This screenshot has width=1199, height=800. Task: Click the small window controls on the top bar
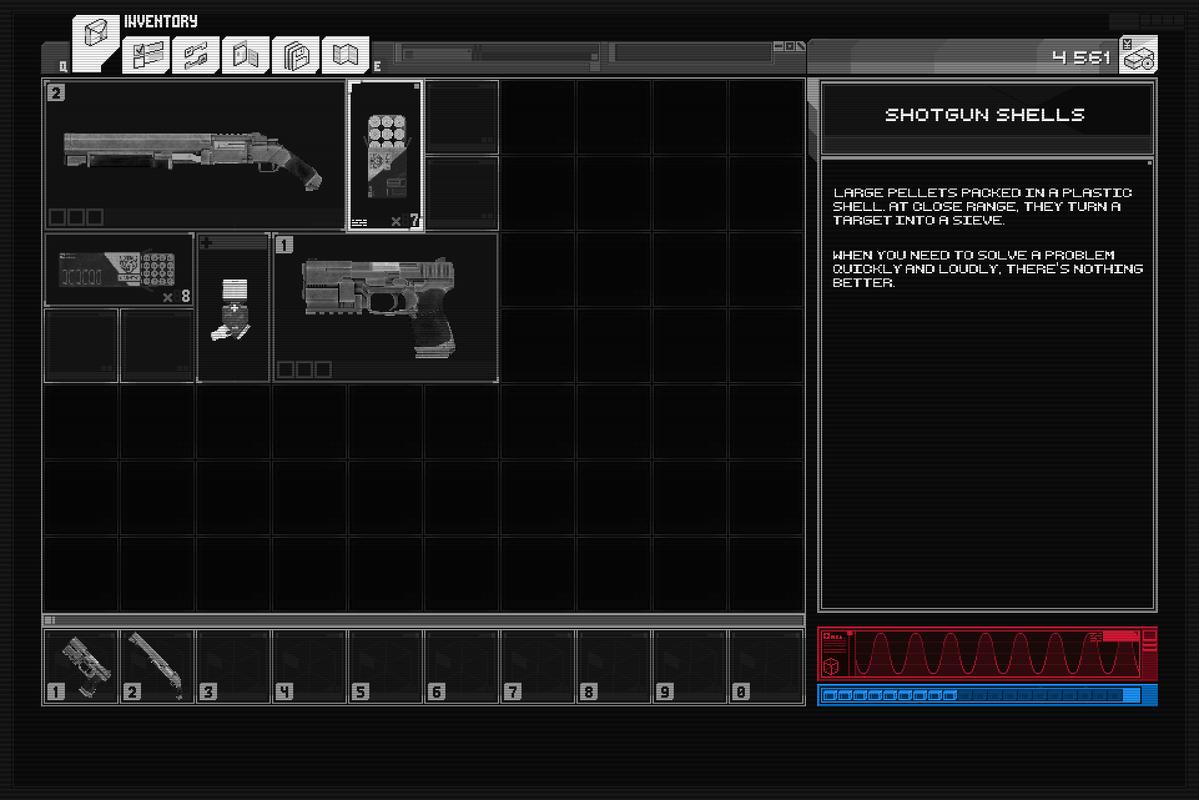pos(789,47)
